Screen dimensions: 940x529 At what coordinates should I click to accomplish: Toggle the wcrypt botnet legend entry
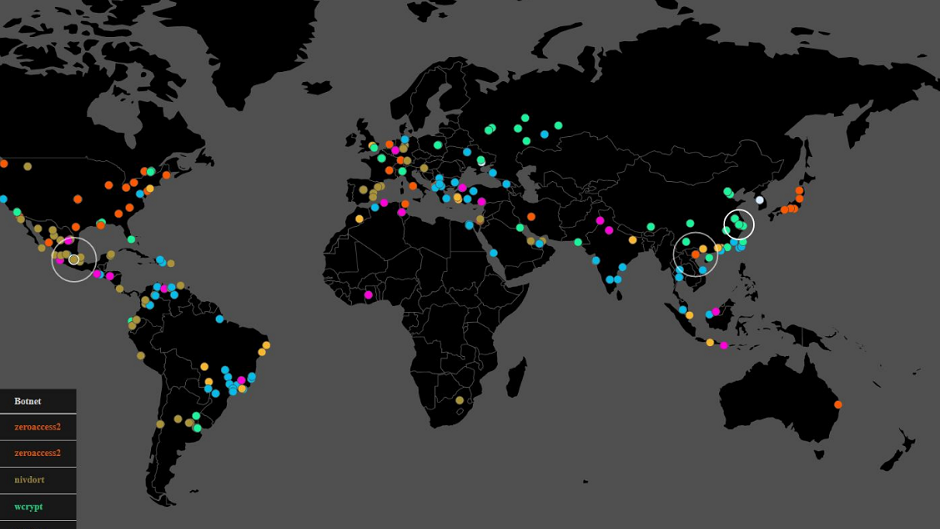click(28, 507)
